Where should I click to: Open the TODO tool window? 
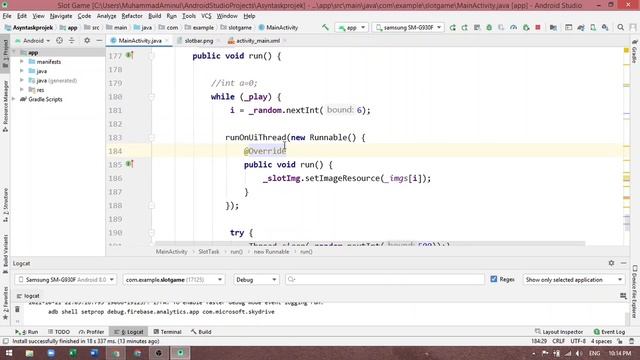point(59,332)
